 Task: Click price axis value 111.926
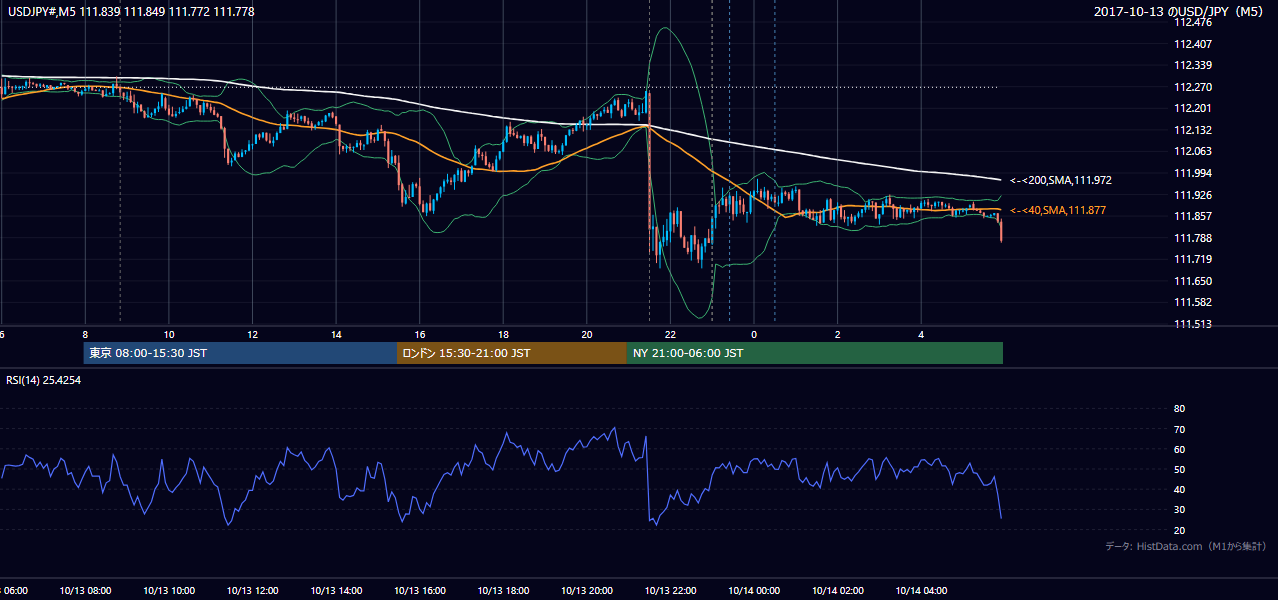point(1192,195)
